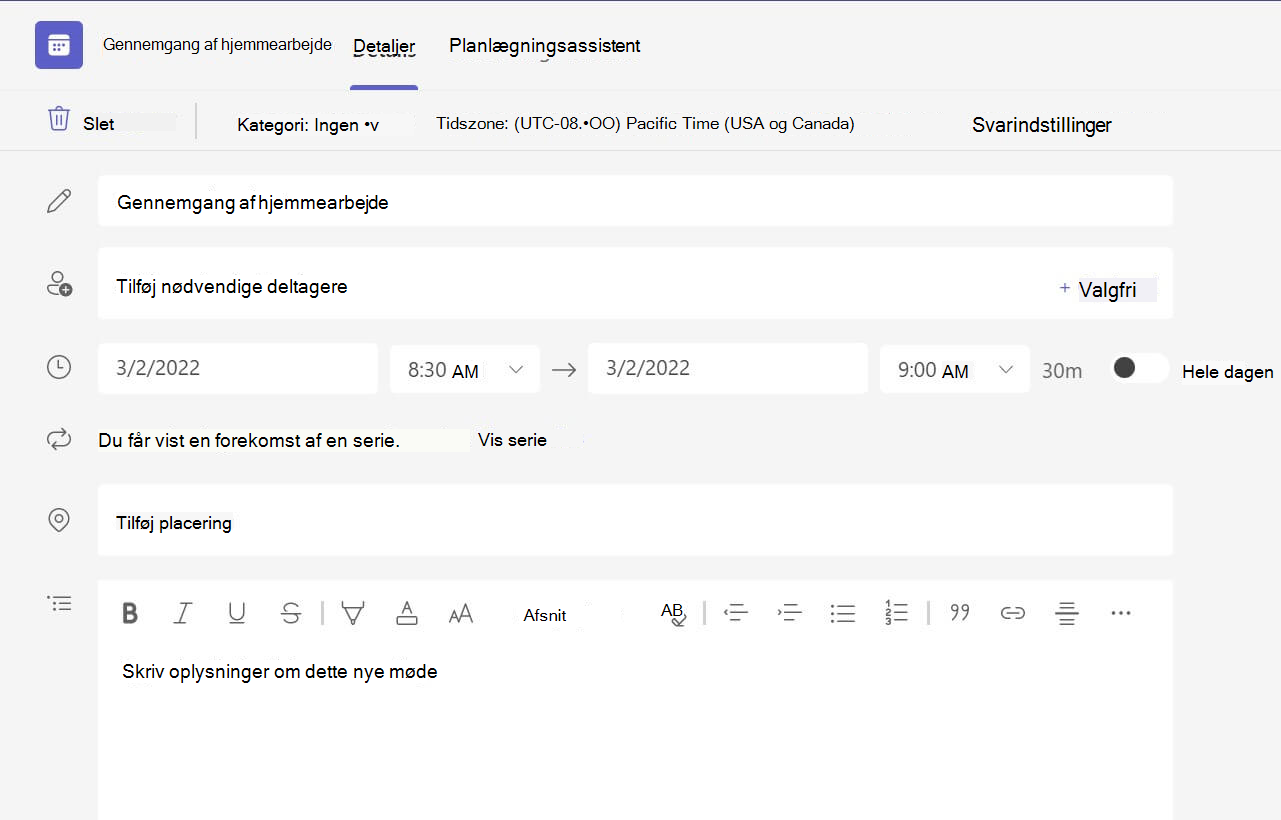Image resolution: width=1281 pixels, height=820 pixels.
Task: Click the start date field 3/2/2022
Action: [238, 368]
